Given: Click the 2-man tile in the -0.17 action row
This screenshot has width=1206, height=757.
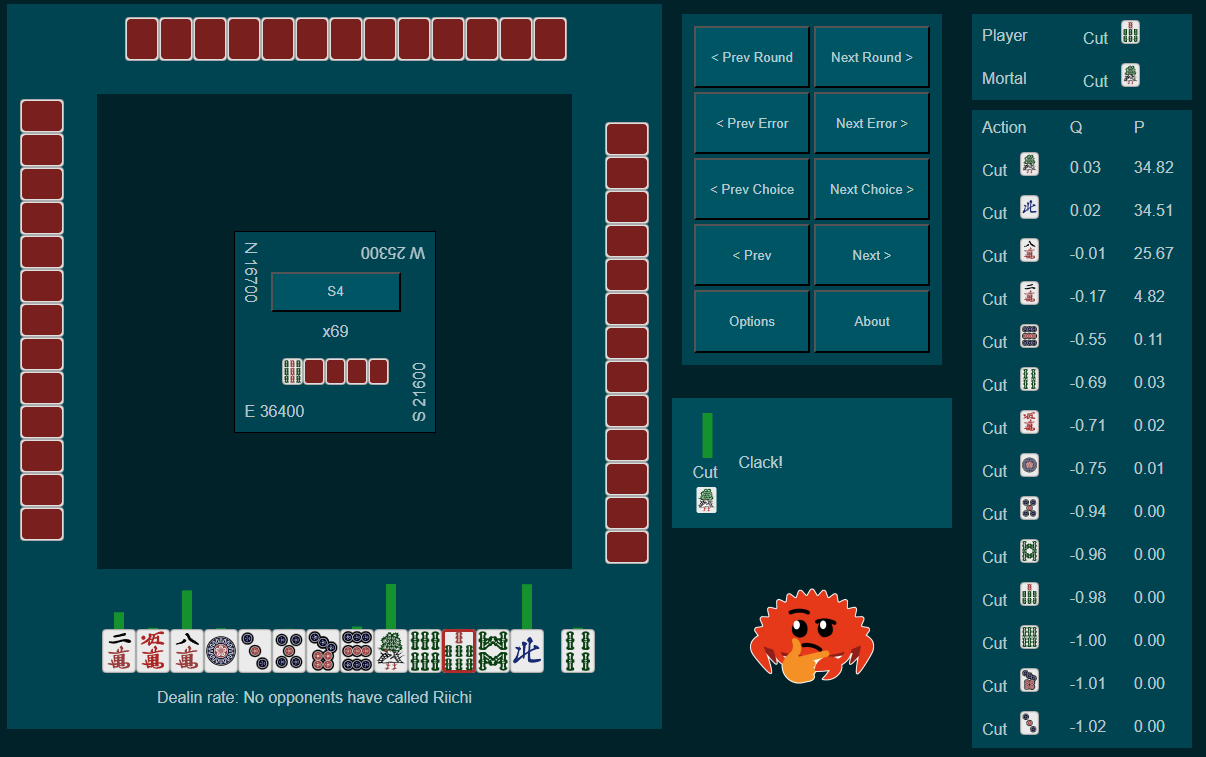Looking at the screenshot, I should 1029,294.
